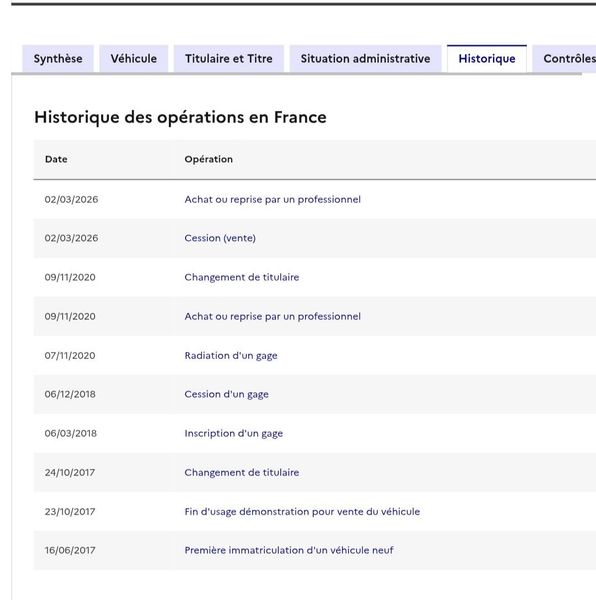Image resolution: width=596 pixels, height=600 pixels.
Task: Open the Situation administrative tab
Action: (x=365, y=59)
